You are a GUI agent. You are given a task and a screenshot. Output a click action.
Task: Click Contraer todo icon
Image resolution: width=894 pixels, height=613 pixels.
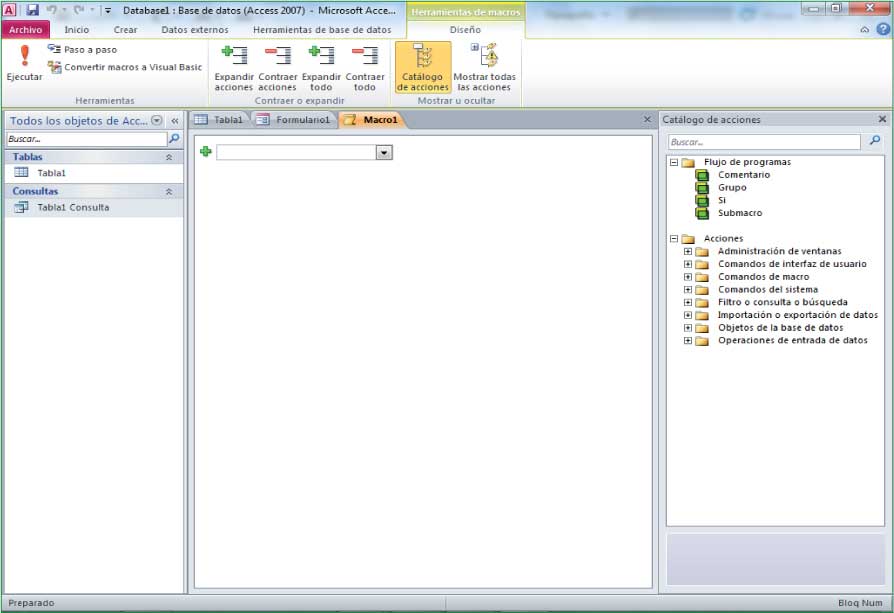[x=365, y=67]
